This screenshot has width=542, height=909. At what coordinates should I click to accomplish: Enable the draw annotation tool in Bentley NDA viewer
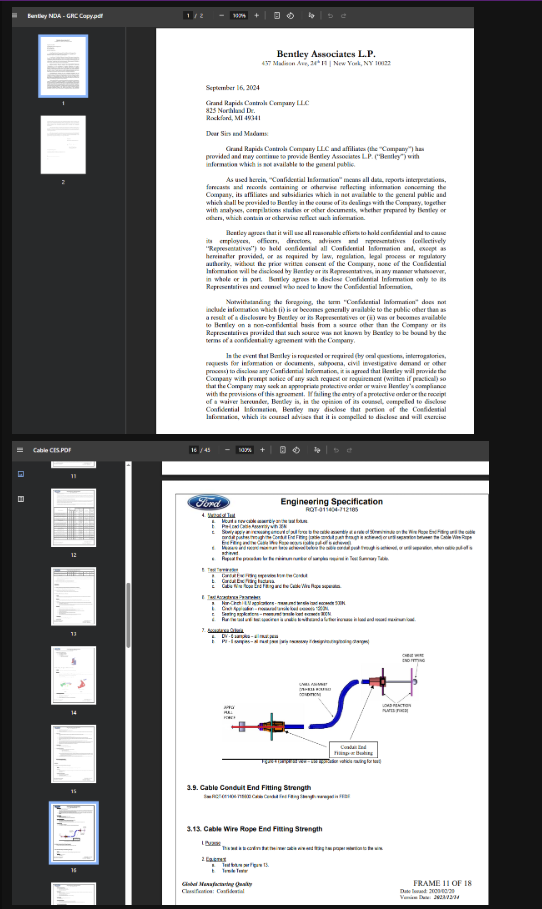pos(311,16)
